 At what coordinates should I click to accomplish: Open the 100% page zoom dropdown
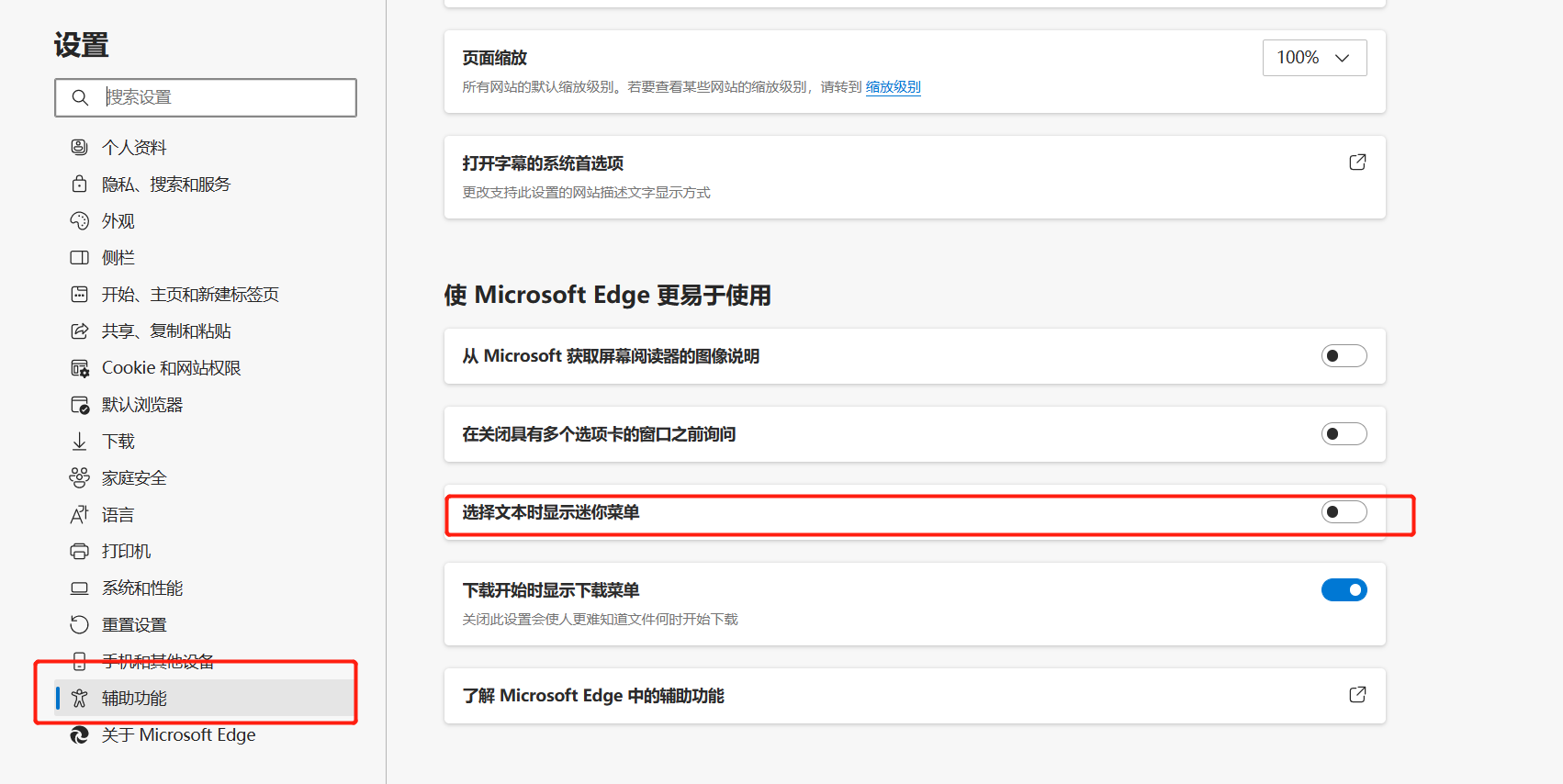1314,58
